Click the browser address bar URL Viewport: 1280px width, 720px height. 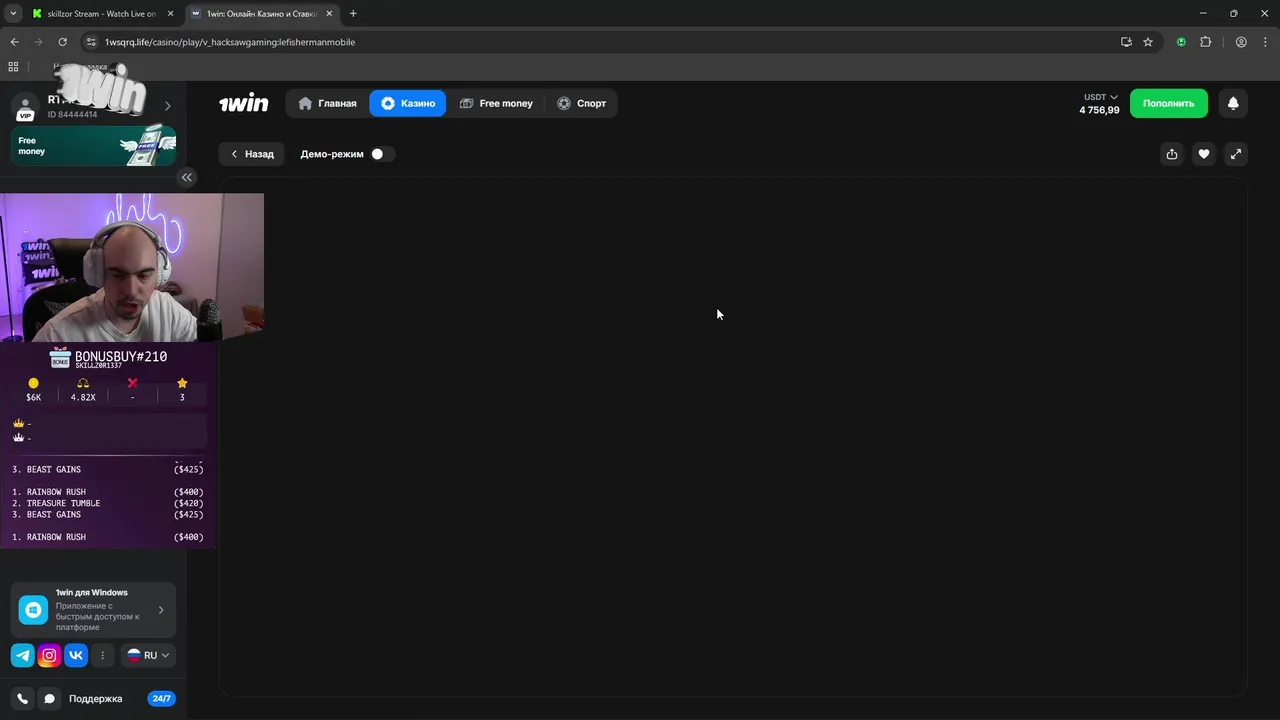[x=230, y=42]
